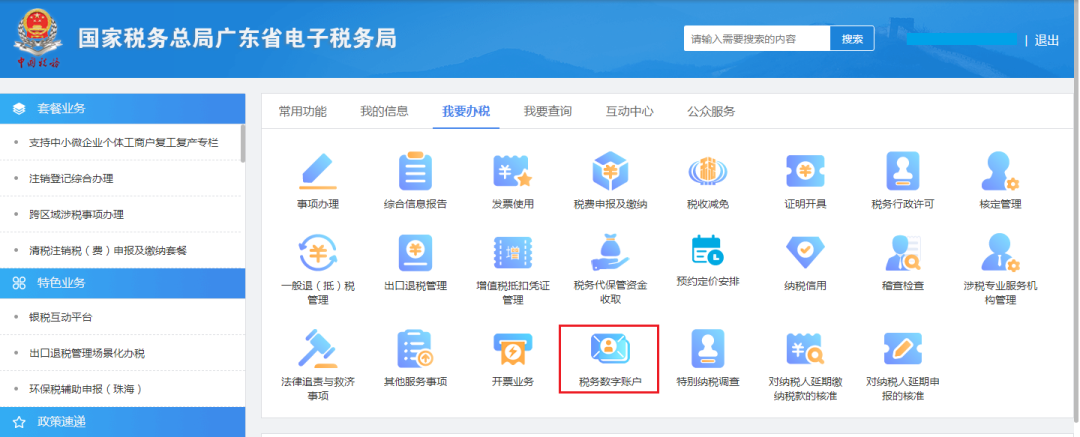Switch to the 常用功能 tab
Viewport: 1080px width, 437px height.
[302, 112]
